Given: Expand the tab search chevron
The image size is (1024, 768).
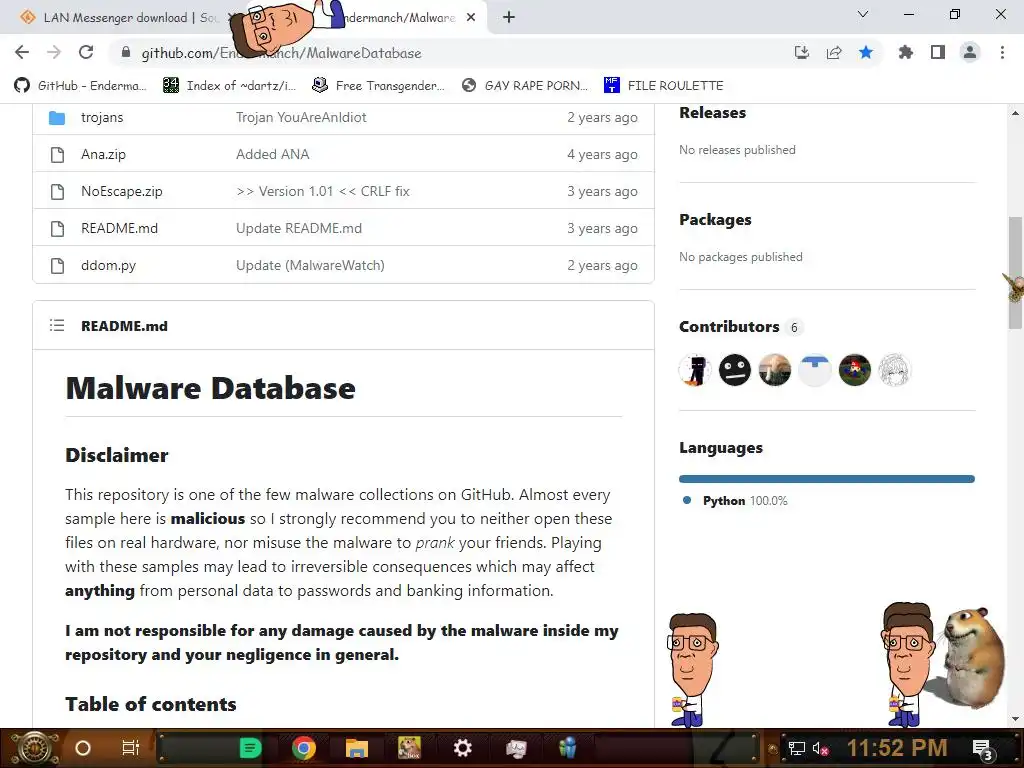Looking at the screenshot, I should click(863, 14).
